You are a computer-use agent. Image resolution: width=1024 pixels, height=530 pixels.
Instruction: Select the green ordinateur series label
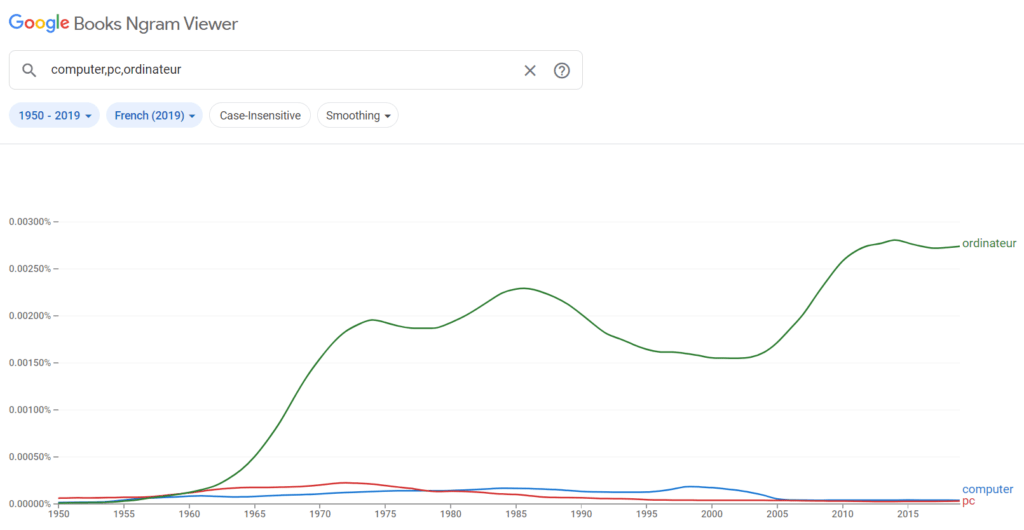(x=989, y=243)
